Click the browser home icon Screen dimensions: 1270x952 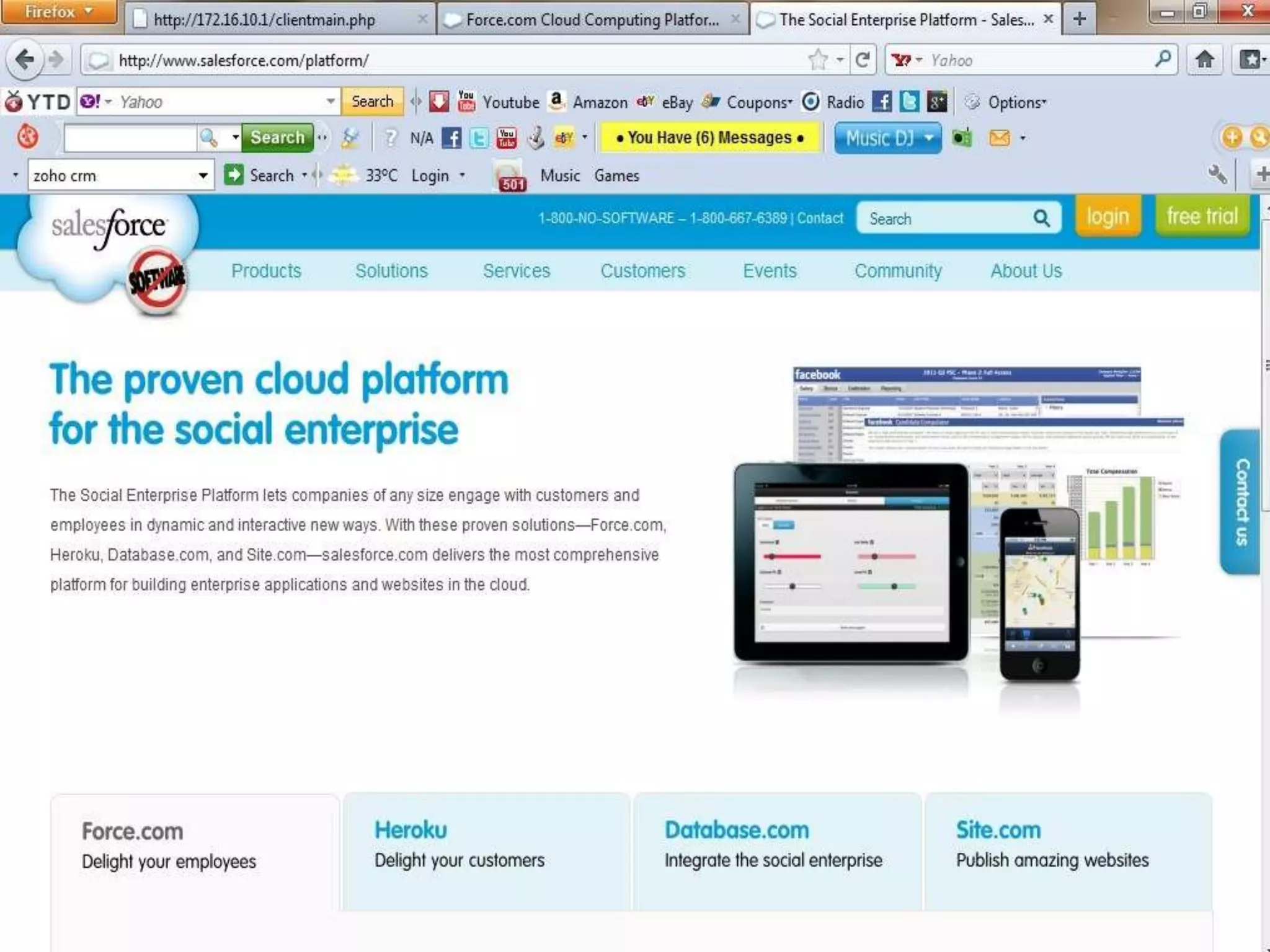(x=1204, y=60)
